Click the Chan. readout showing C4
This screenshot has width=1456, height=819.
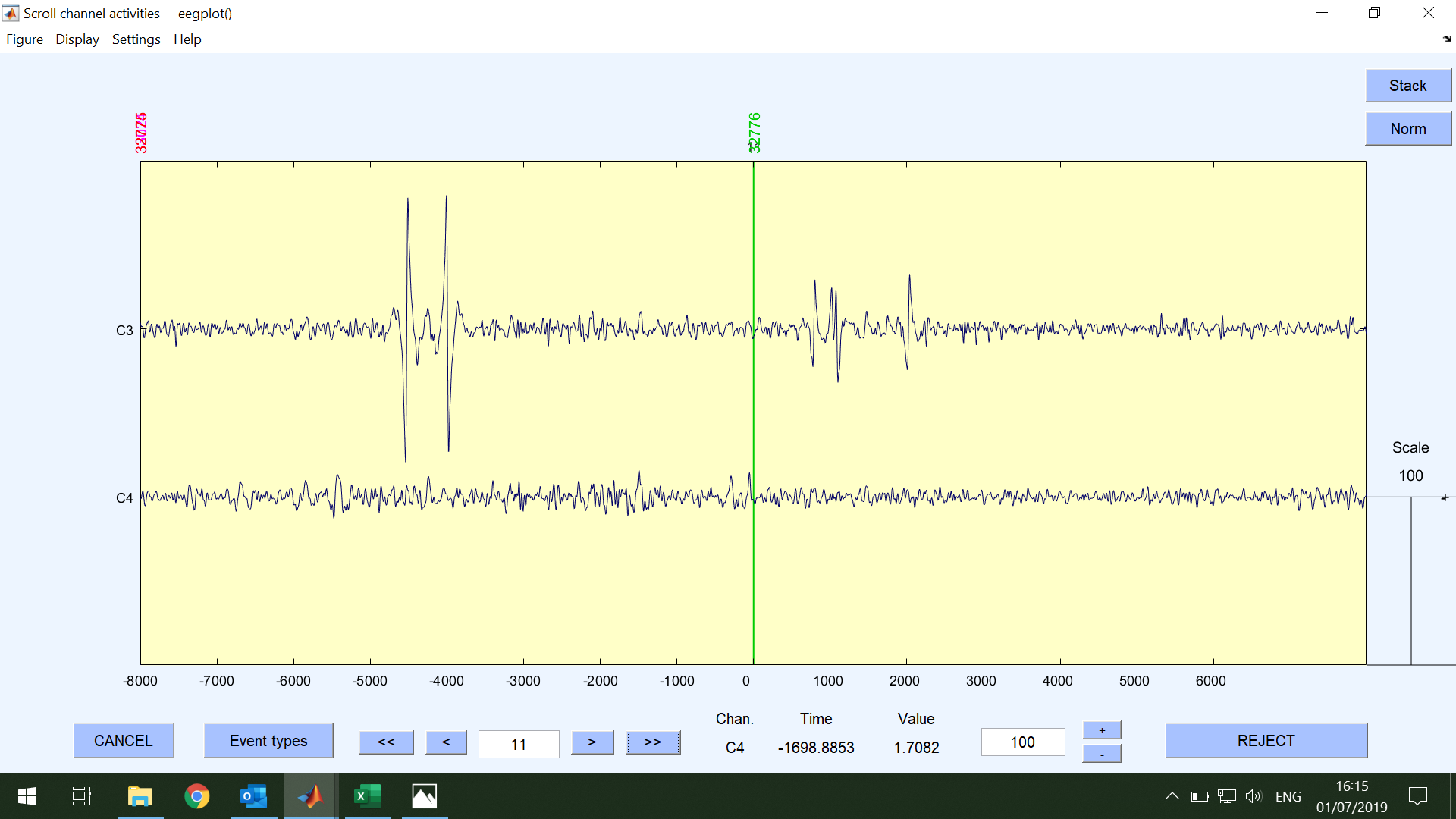735,748
